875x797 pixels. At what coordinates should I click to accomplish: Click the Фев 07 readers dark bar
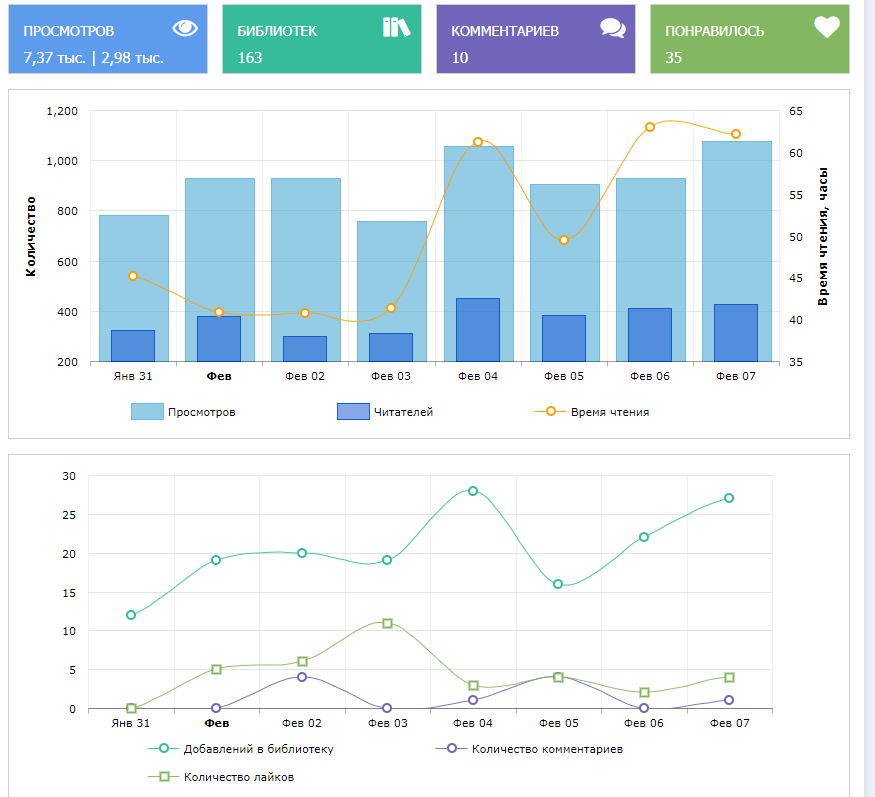pos(736,333)
